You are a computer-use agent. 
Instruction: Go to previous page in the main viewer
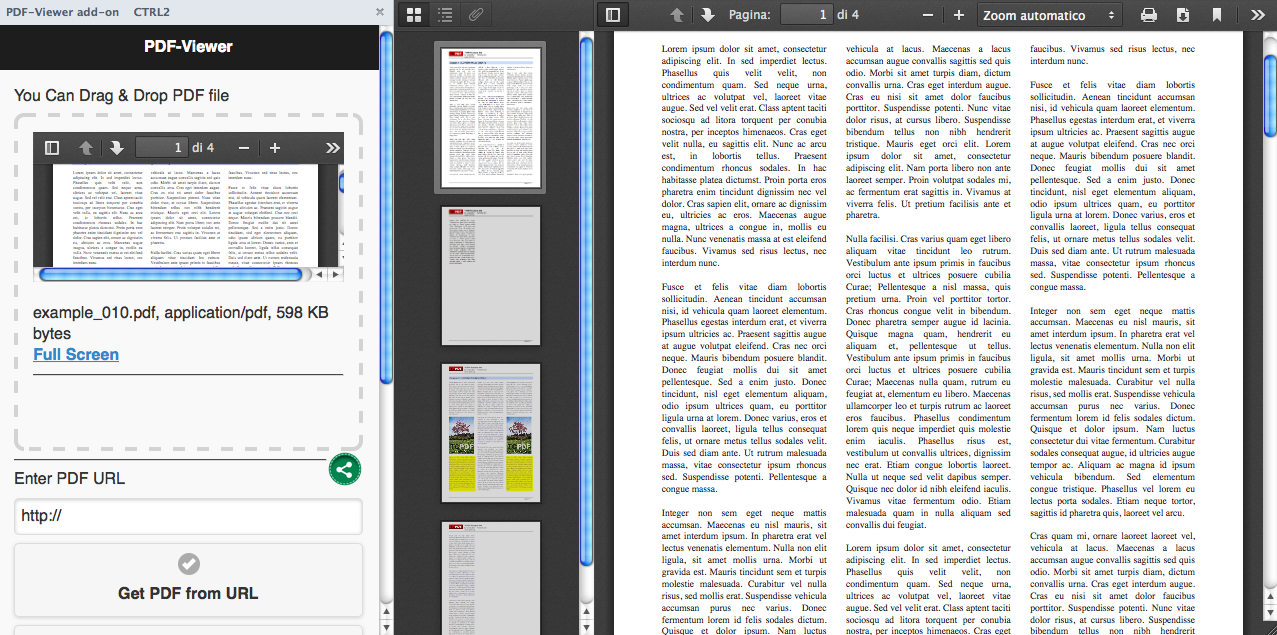click(677, 15)
